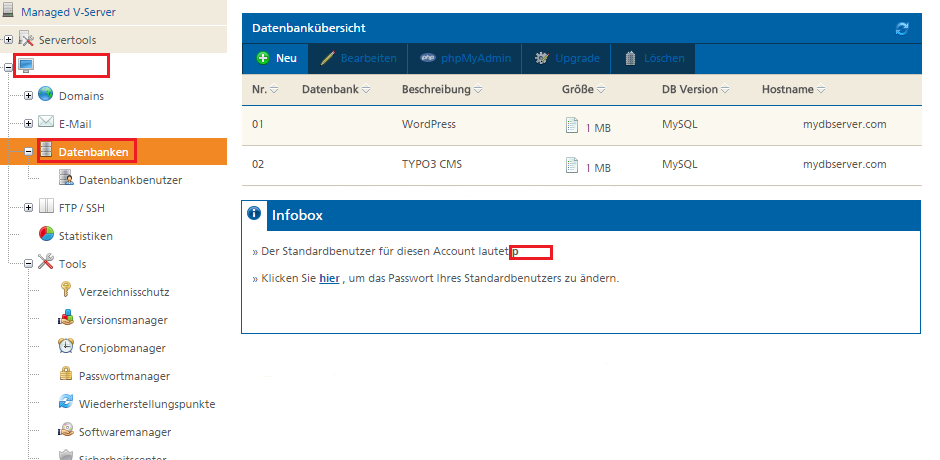Expand the Servertools tree node
940x460 pixels.
8,40
